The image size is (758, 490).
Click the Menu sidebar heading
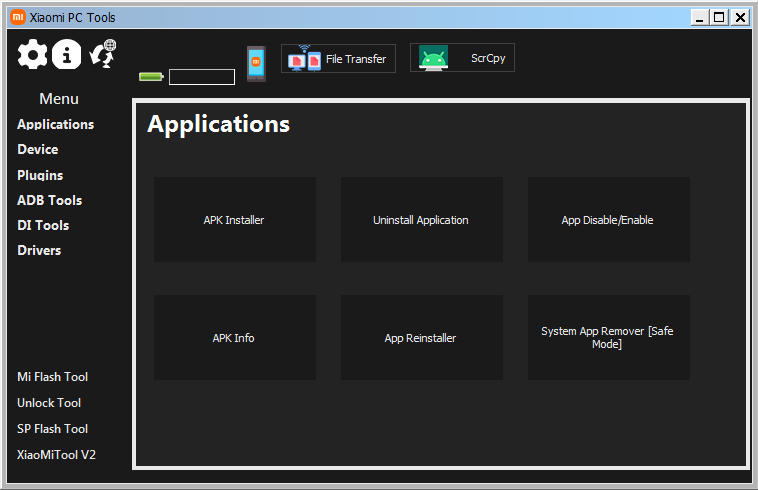[x=59, y=99]
